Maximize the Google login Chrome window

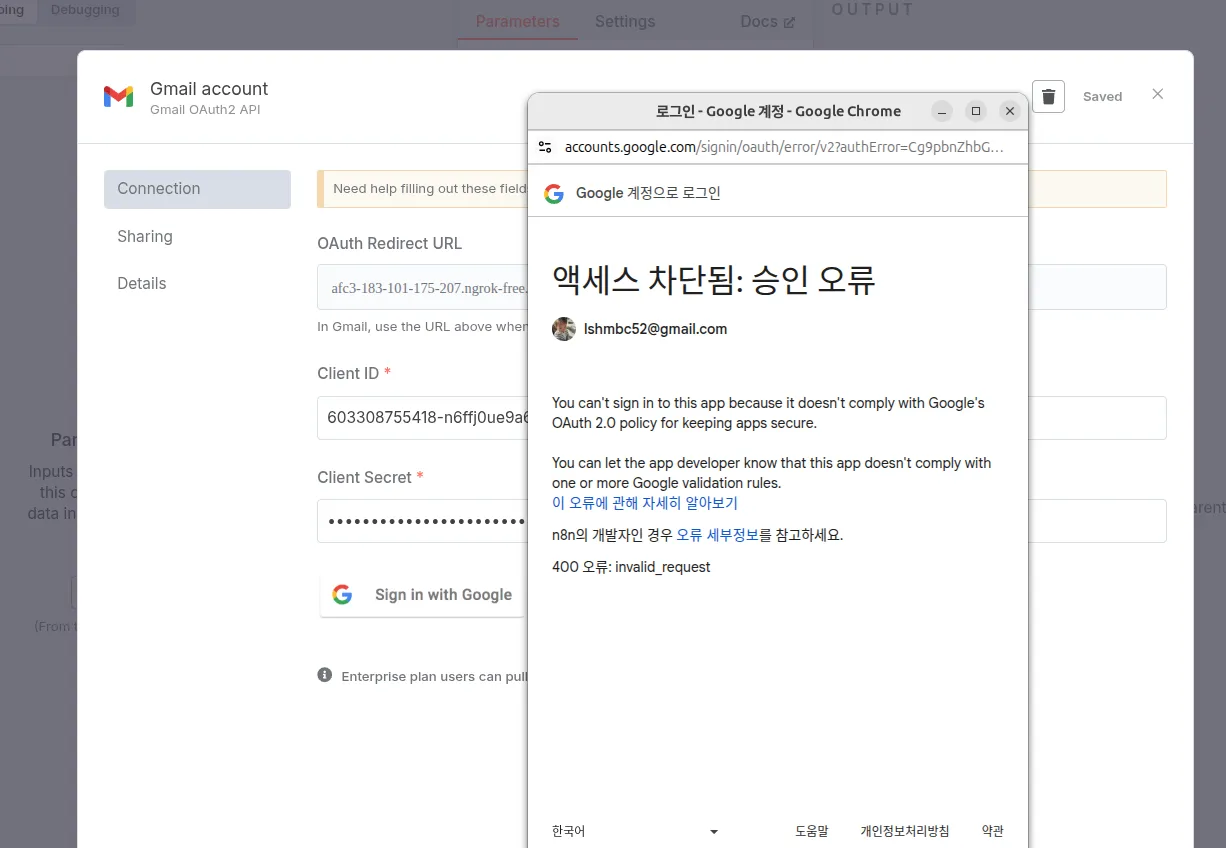(x=976, y=111)
